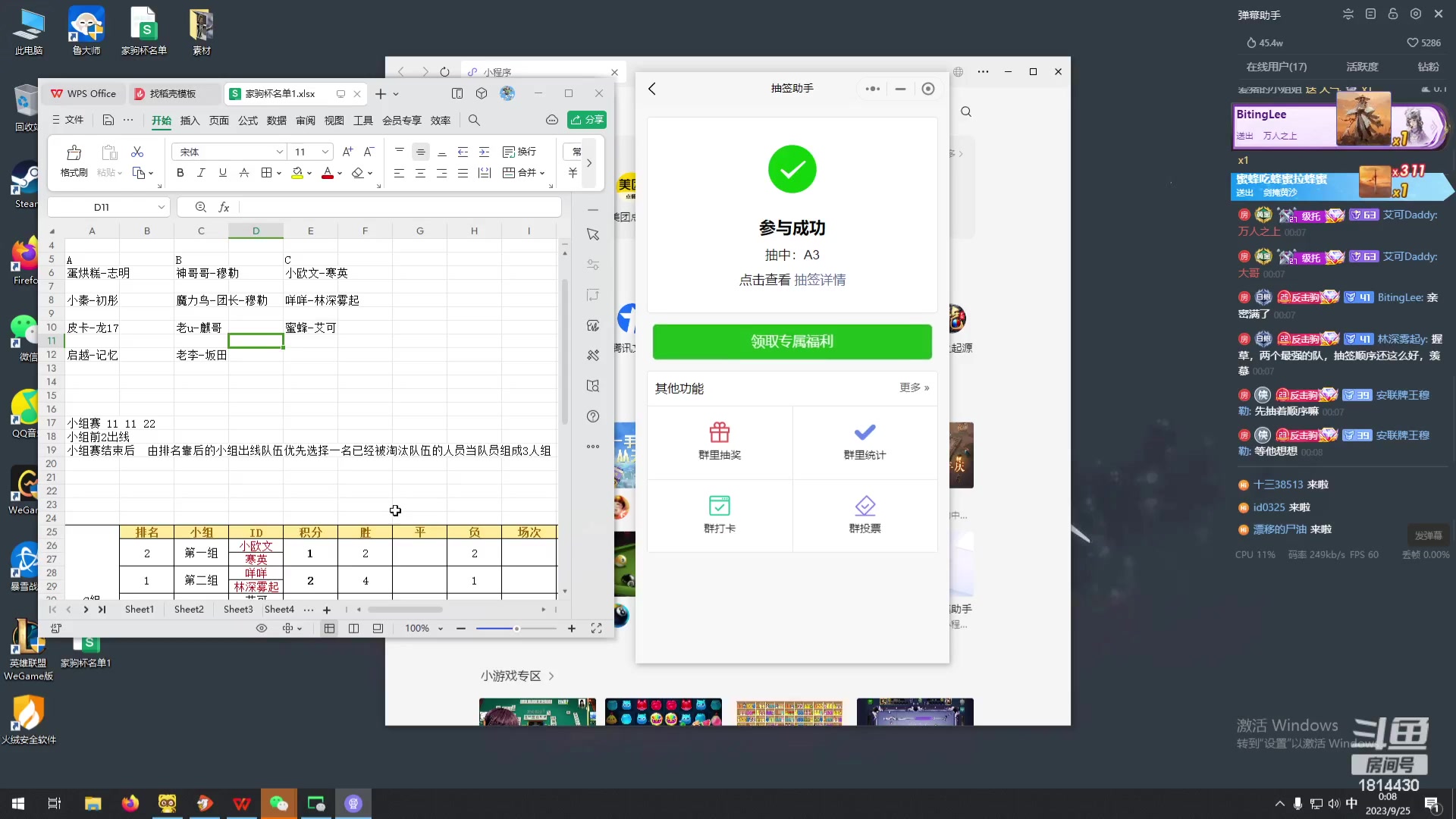
Task: Open the 群投票 voting icon
Action: click(x=864, y=507)
